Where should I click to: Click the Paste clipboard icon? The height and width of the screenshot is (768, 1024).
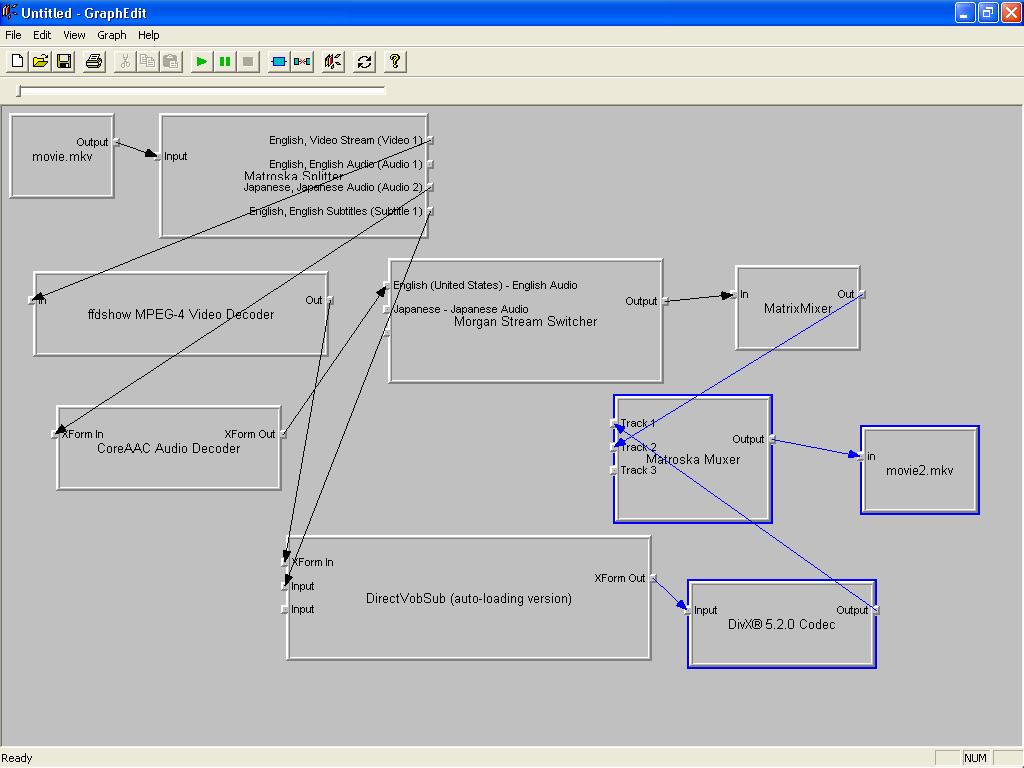coord(171,61)
